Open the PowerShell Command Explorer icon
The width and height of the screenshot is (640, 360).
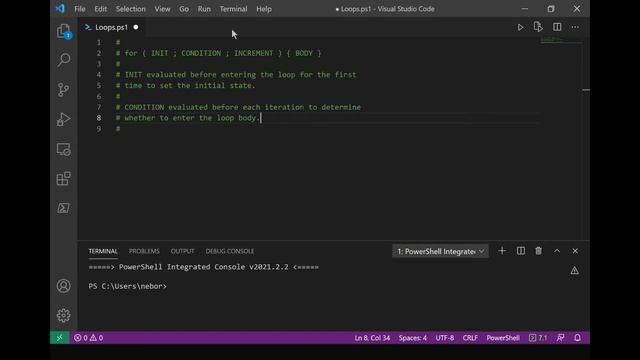[x=64, y=208]
